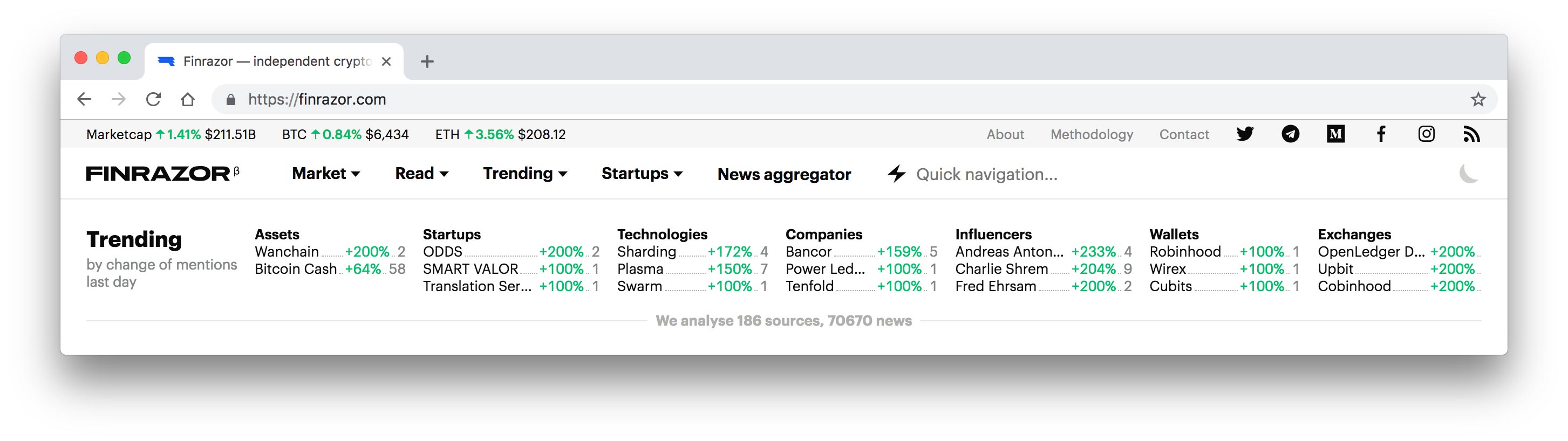Open the About link
The image size is (1568, 441).
coord(1005,134)
